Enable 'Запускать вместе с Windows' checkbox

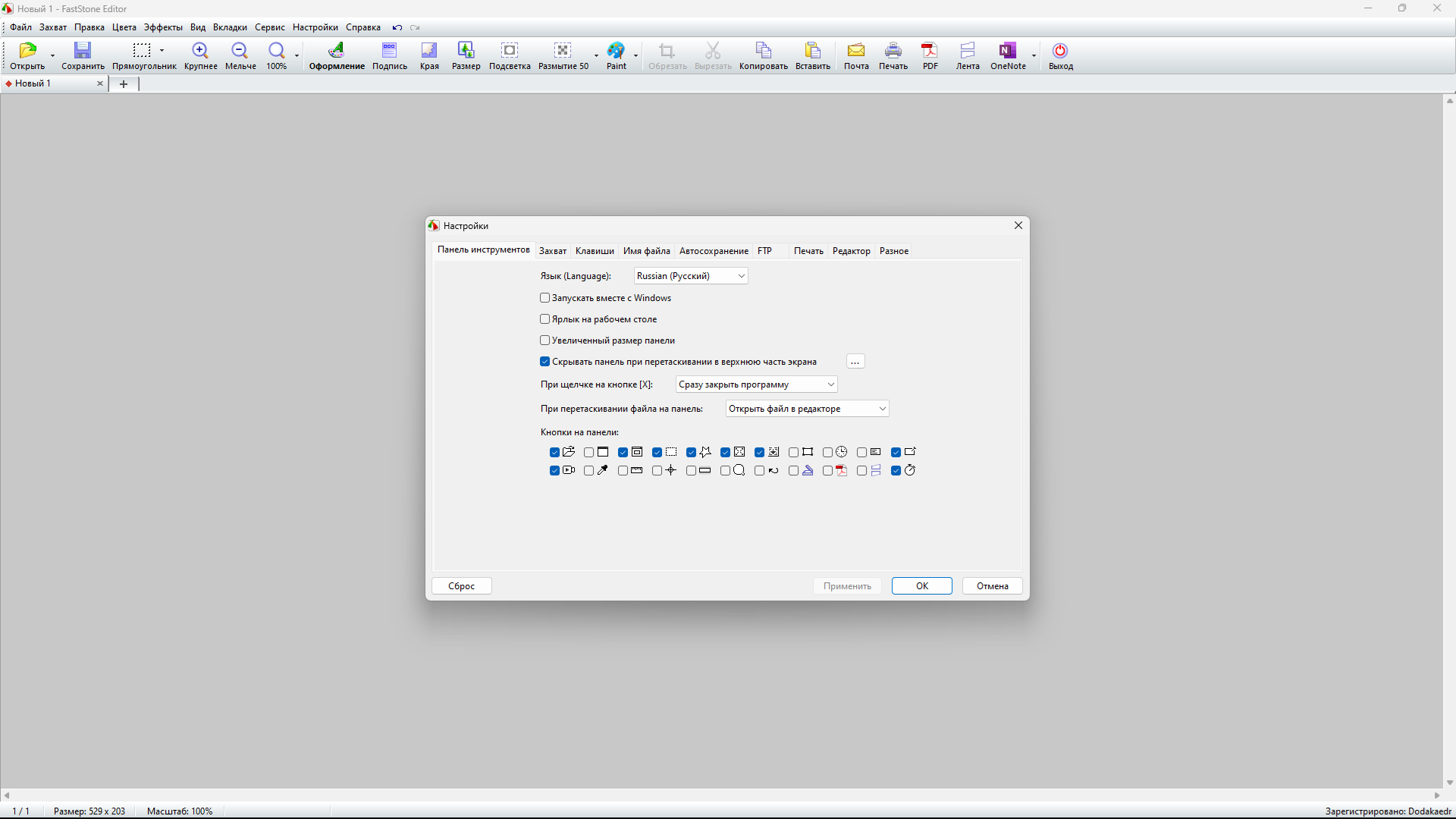[545, 298]
